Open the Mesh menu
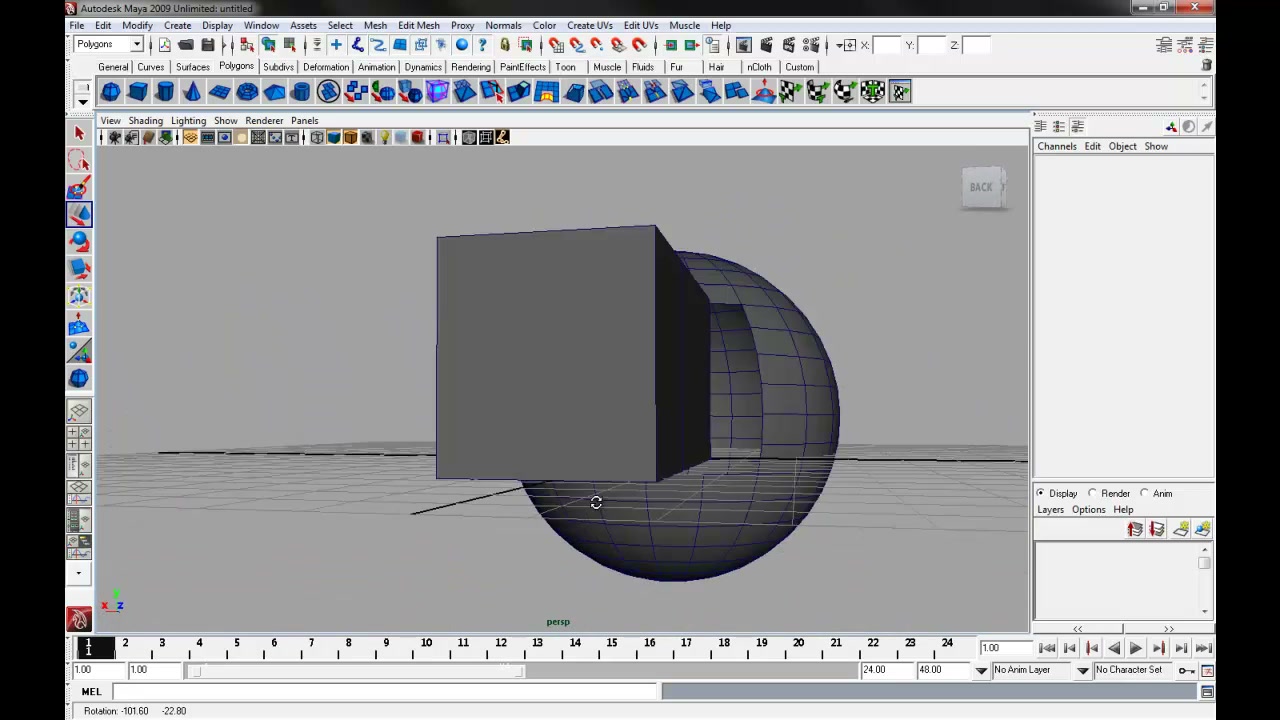This screenshot has width=1280, height=720. click(375, 25)
